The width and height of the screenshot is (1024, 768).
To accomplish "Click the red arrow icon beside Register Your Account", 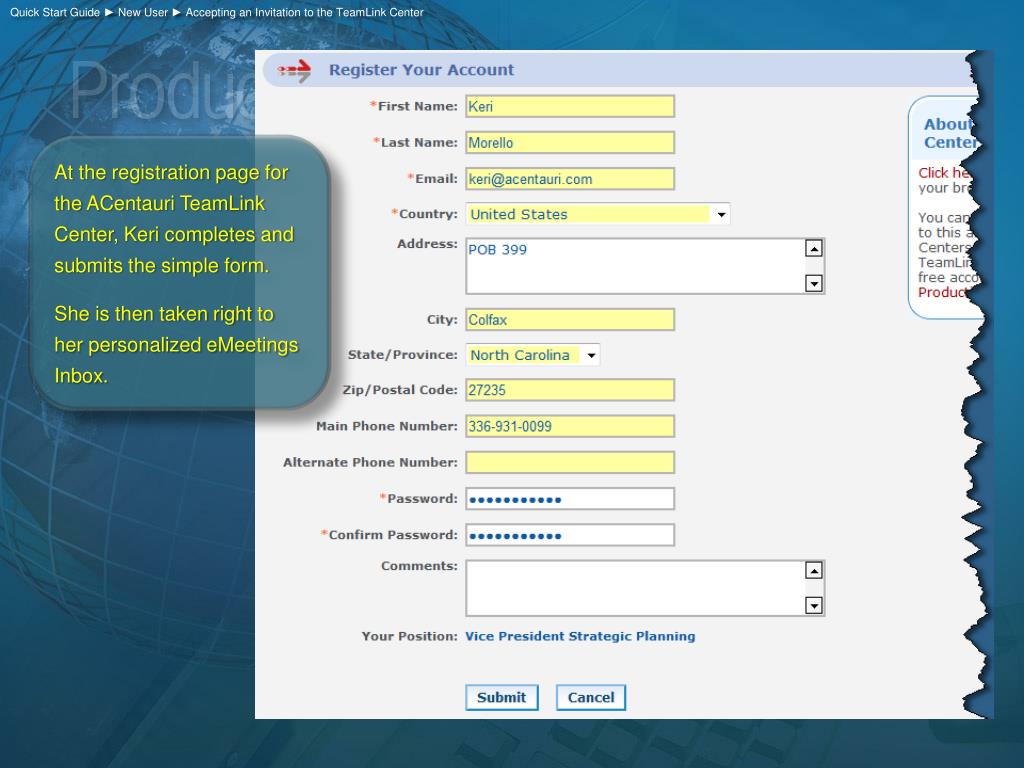I will click(x=295, y=70).
